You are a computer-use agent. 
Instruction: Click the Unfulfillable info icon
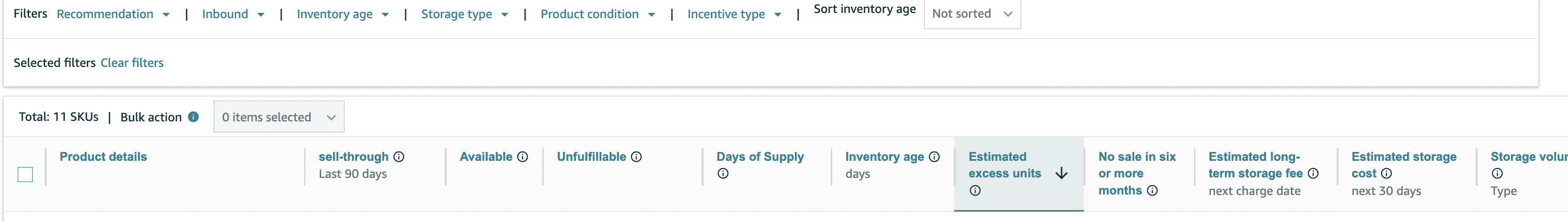(636, 157)
